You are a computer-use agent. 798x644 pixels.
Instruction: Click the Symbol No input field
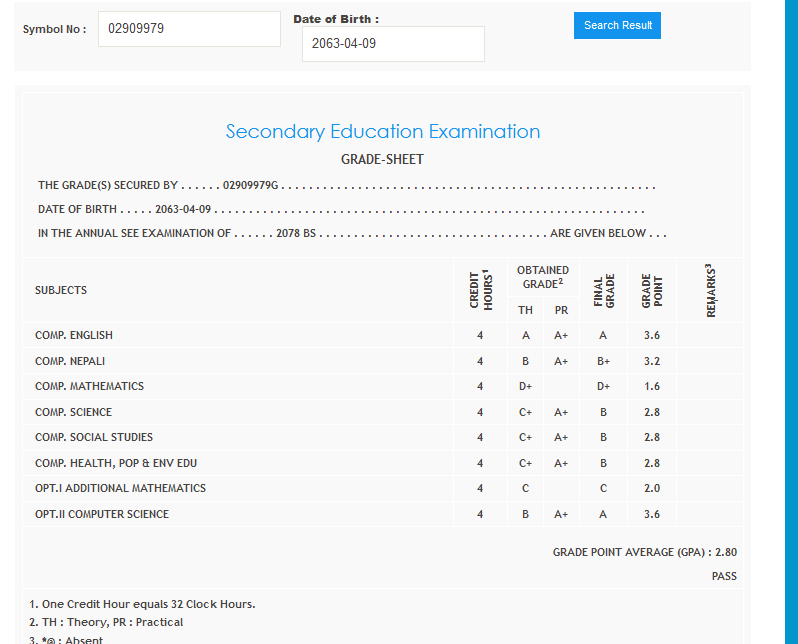point(189,29)
